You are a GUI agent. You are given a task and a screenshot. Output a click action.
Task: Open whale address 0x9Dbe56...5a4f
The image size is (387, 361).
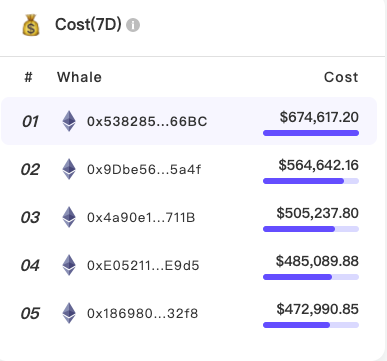(x=144, y=170)
